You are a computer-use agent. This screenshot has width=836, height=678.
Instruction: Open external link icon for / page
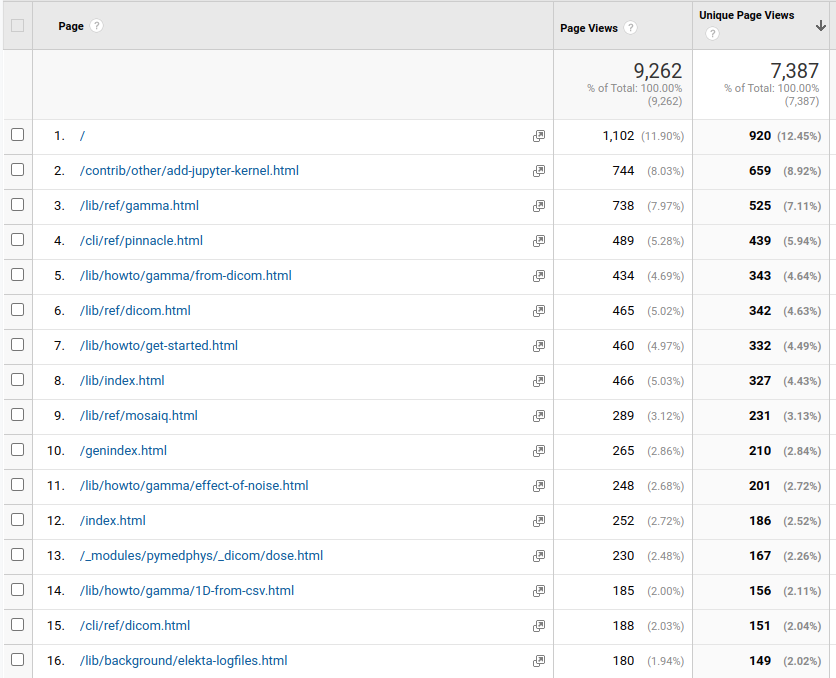(539, 136)
